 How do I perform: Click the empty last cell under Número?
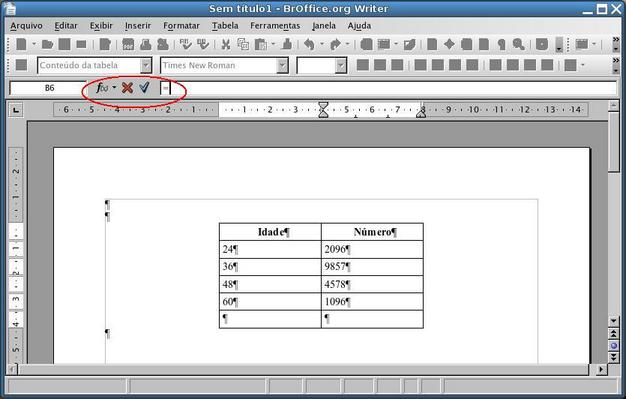372,319
